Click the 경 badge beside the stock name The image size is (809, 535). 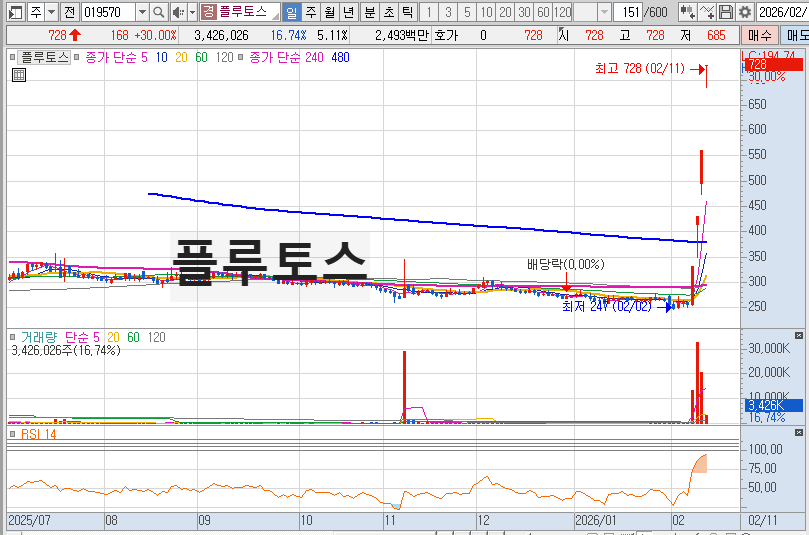coord(208,12)
